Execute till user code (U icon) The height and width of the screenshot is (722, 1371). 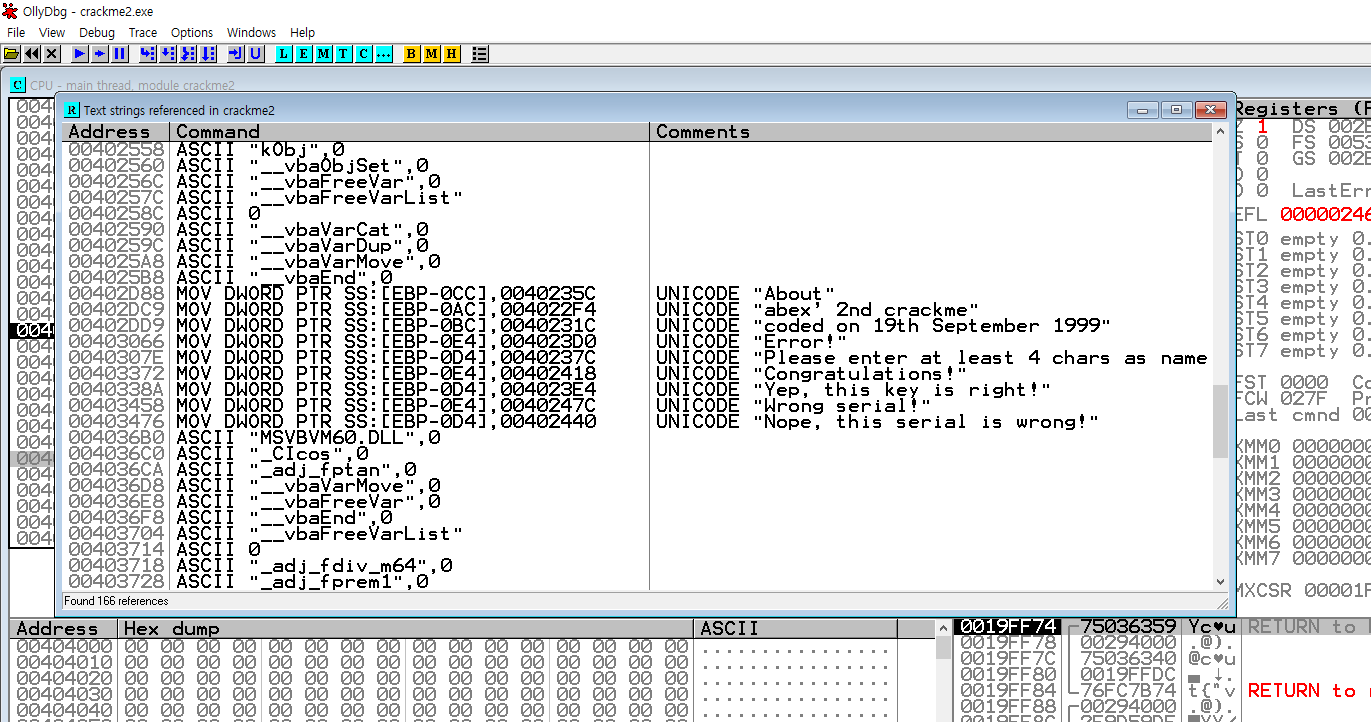[x=256, y=53]
